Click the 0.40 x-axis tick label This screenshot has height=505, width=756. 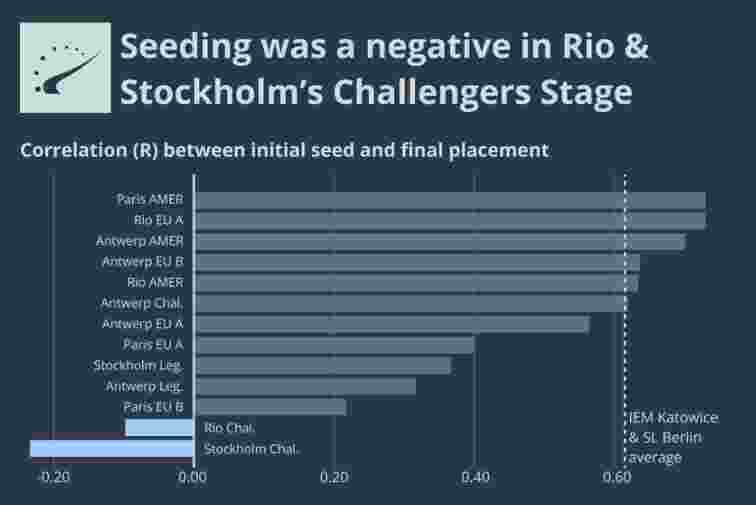(x=475, y=477)
